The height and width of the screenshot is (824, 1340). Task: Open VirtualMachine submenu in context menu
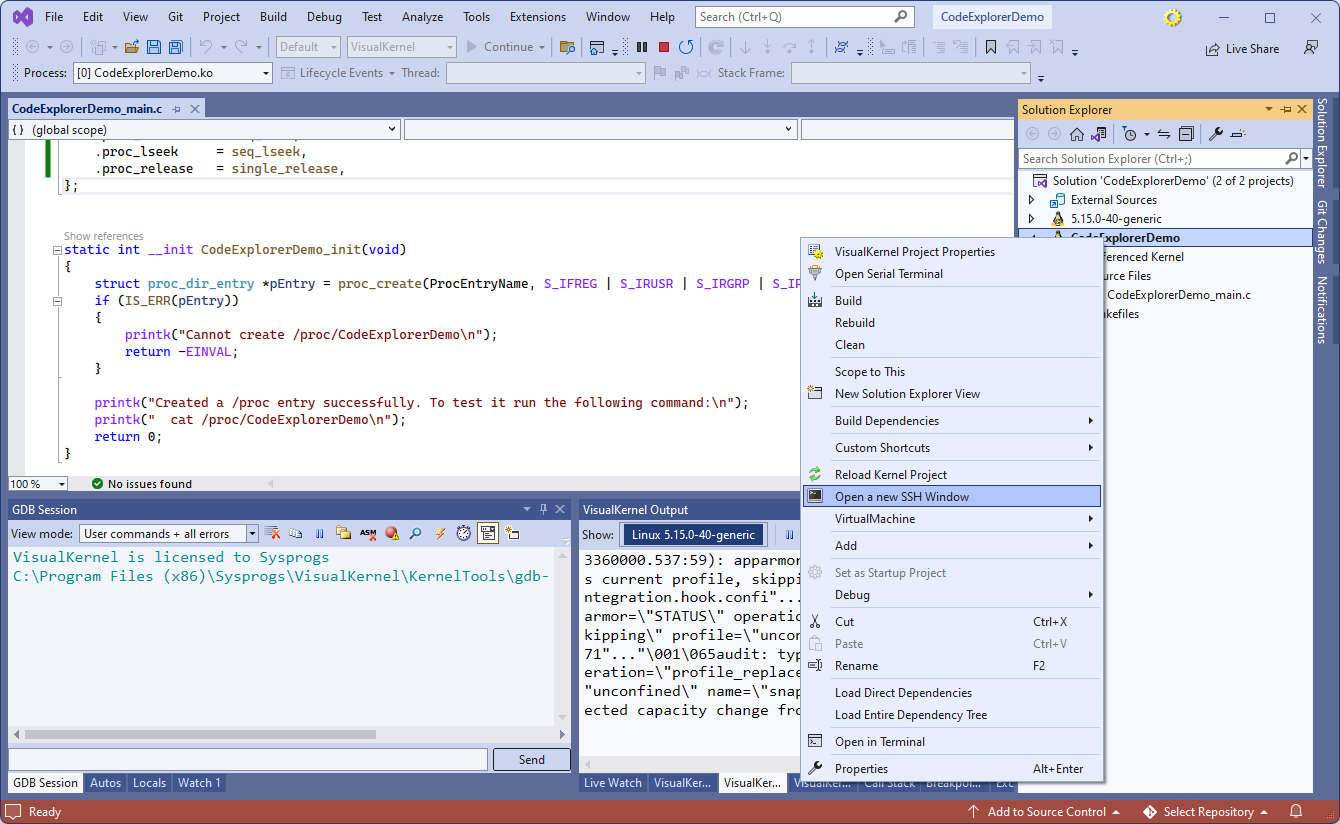pyautogui.click(x=952, y=519)
